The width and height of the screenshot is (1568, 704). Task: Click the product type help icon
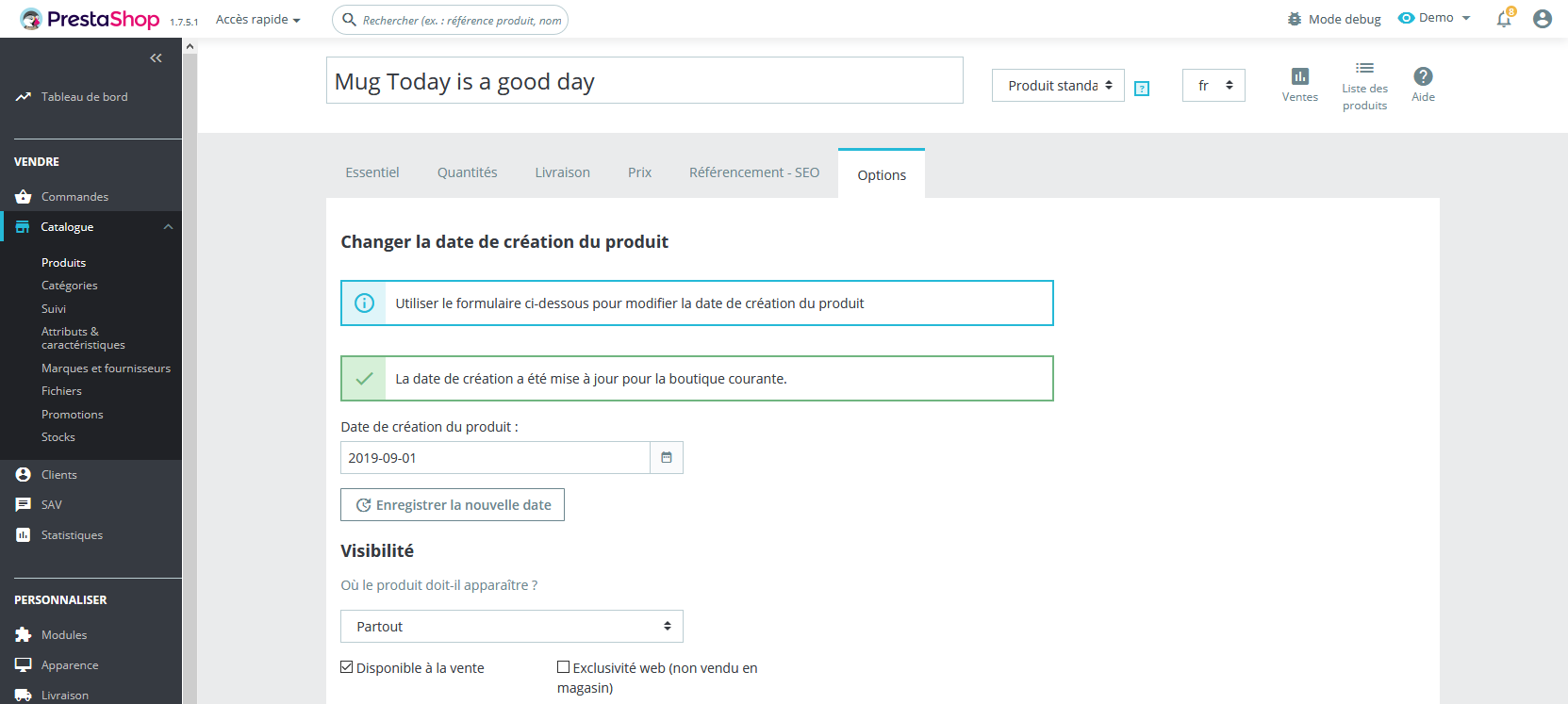click(x=1142, y=89)
